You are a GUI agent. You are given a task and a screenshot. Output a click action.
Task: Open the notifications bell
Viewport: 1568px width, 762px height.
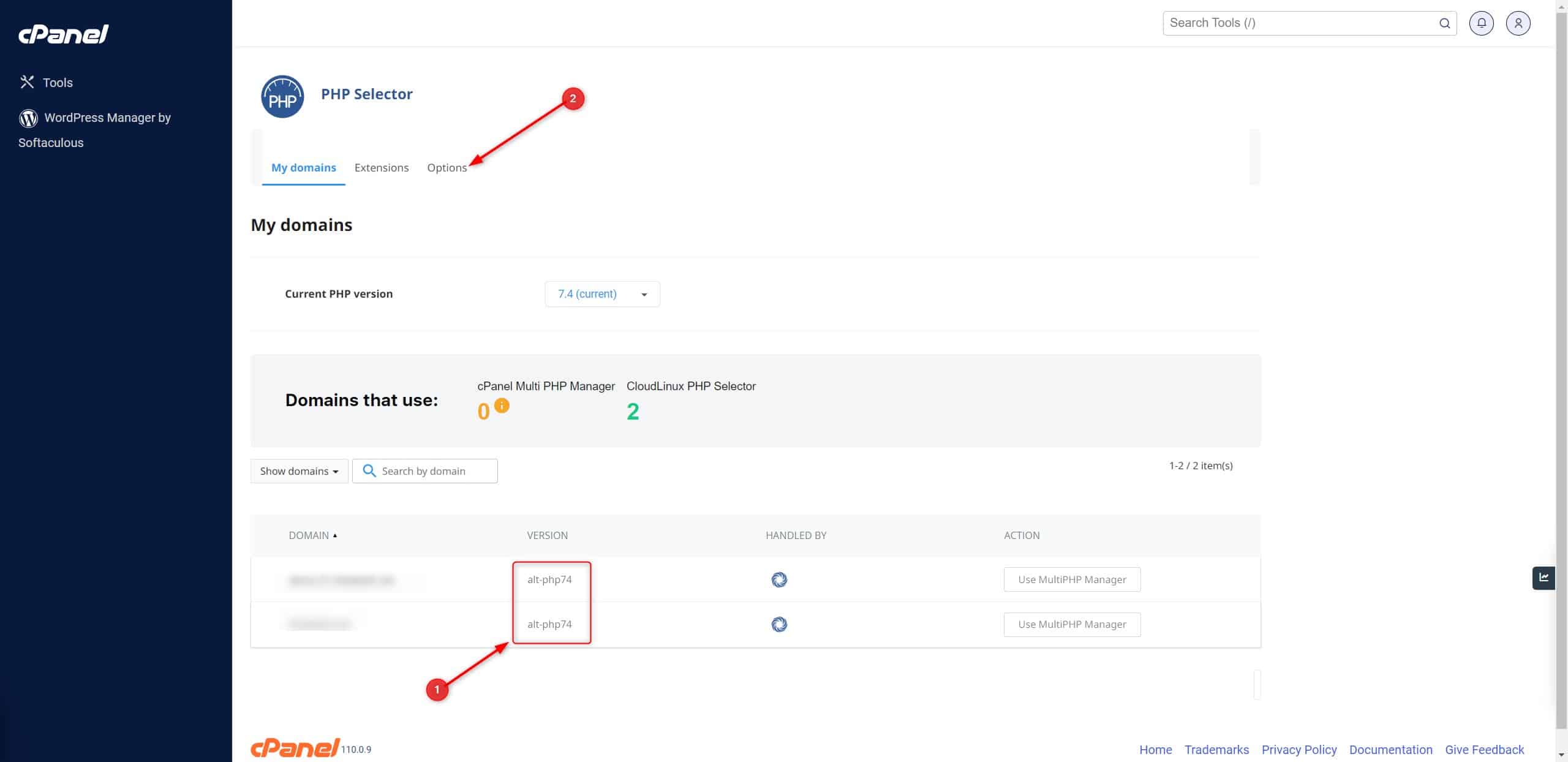[1482, 23]
